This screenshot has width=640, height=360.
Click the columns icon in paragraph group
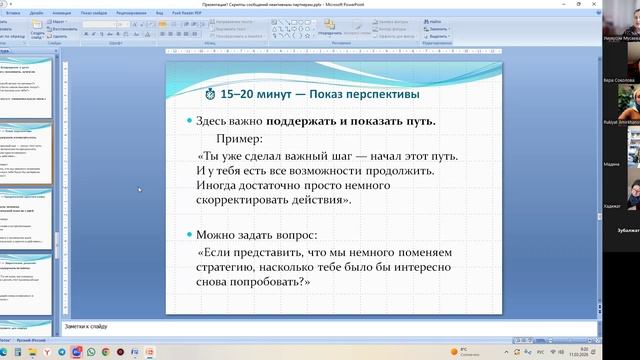pos(195,34)
